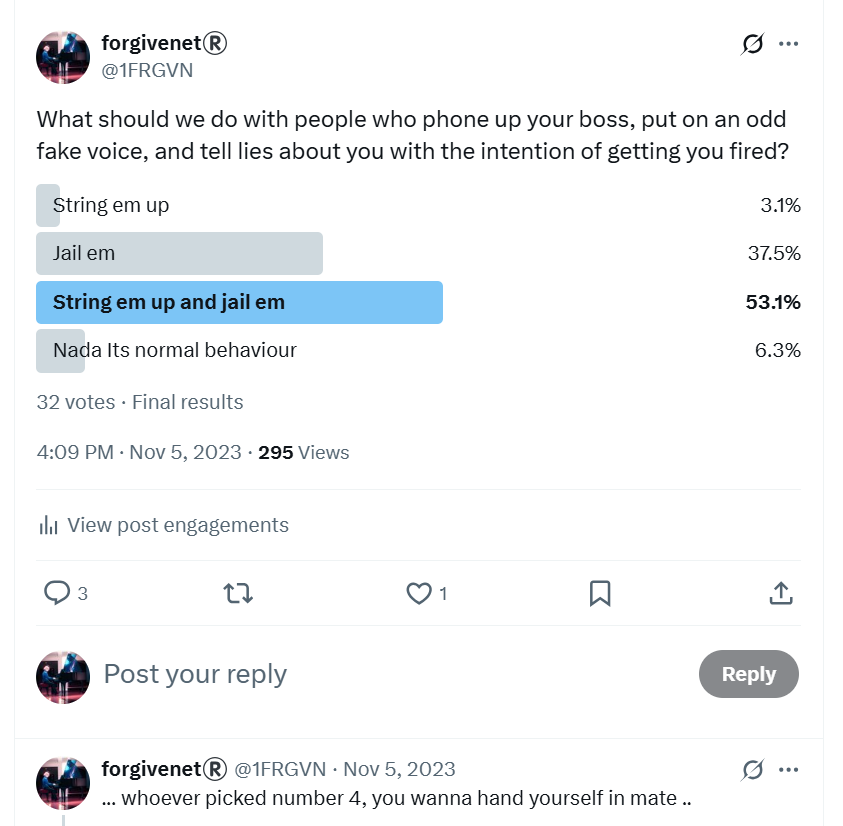Open the share upload icon
The image size is (843, 826).
click(x=781, y=593)
